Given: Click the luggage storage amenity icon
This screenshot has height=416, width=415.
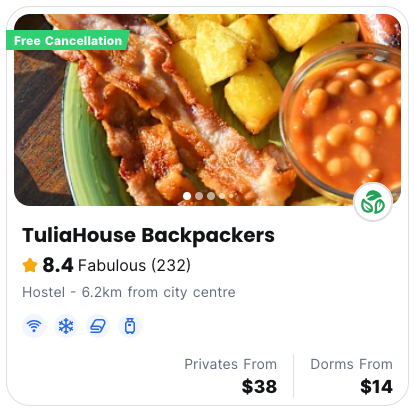Looking at the screenshot, I should (130, 326).
